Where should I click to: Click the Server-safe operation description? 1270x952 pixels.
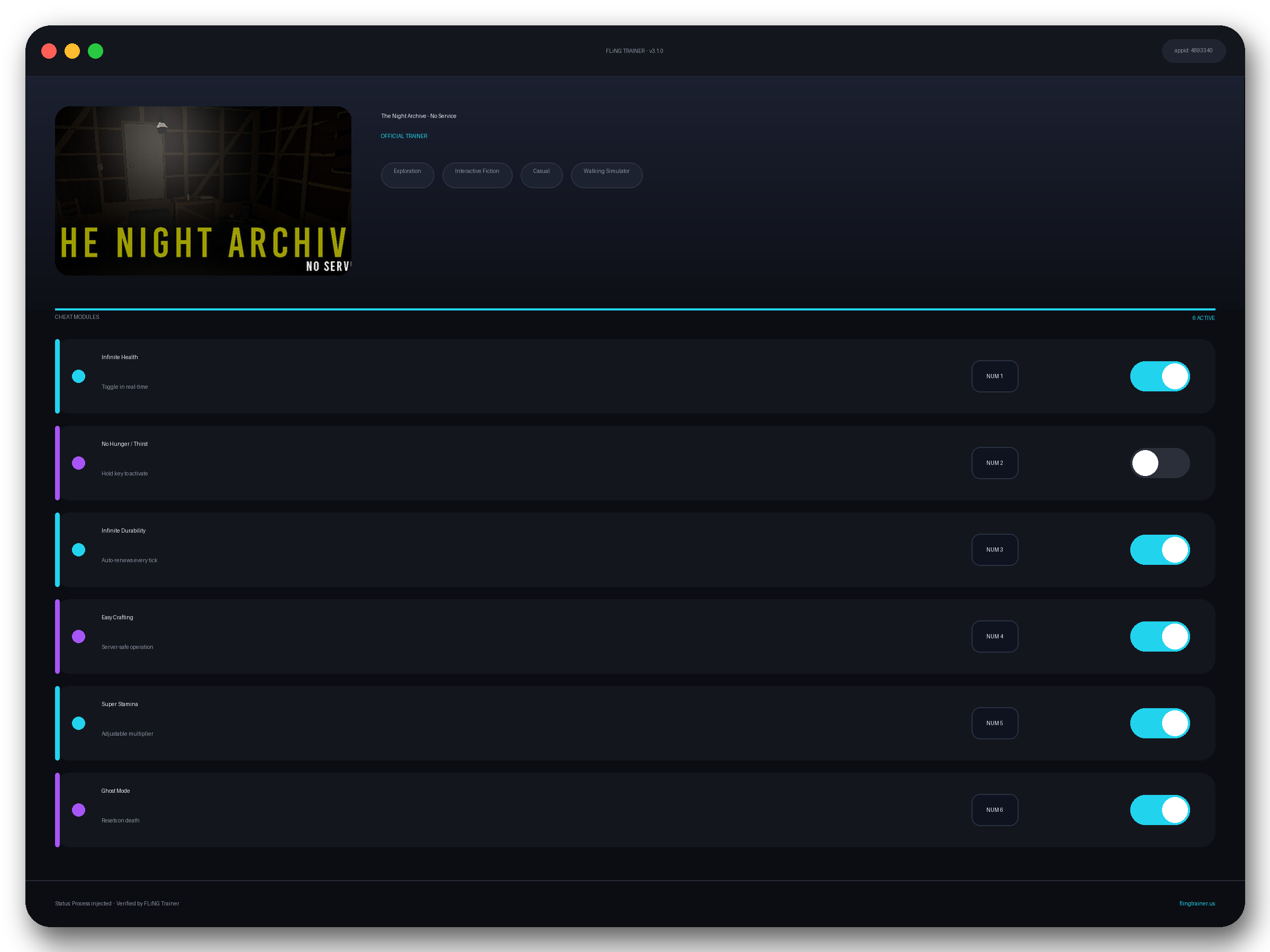tap(128, 647)
